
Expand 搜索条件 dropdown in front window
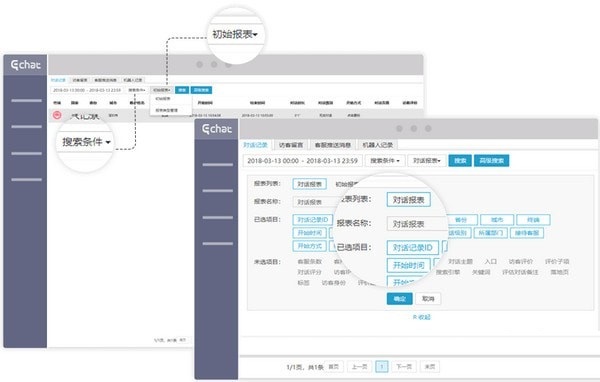click(x=385, y=161)
